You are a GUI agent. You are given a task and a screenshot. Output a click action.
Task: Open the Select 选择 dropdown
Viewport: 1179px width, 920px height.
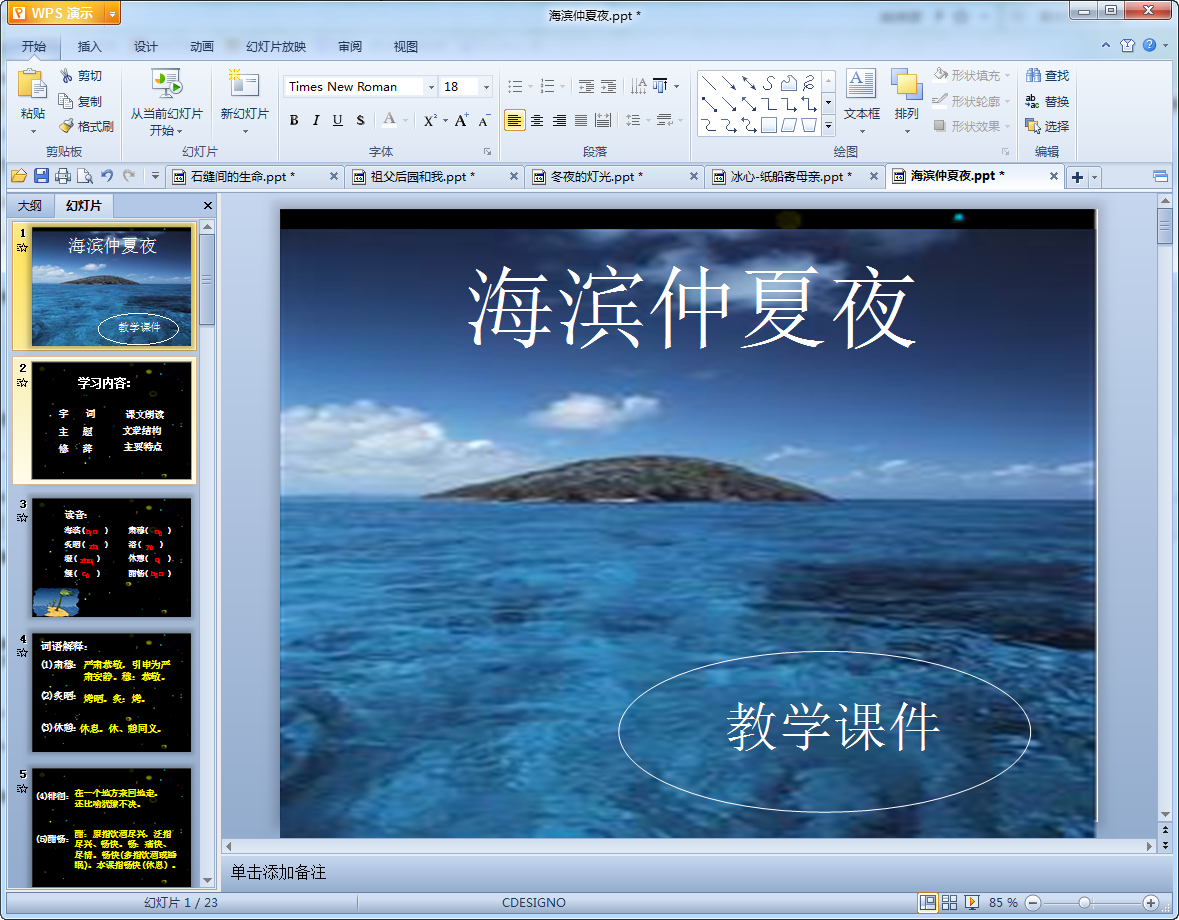point(1047,126)
